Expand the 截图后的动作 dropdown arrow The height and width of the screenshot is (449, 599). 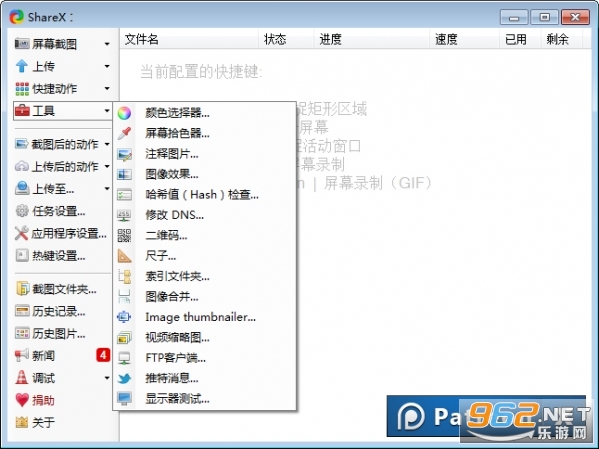[107, 144]
